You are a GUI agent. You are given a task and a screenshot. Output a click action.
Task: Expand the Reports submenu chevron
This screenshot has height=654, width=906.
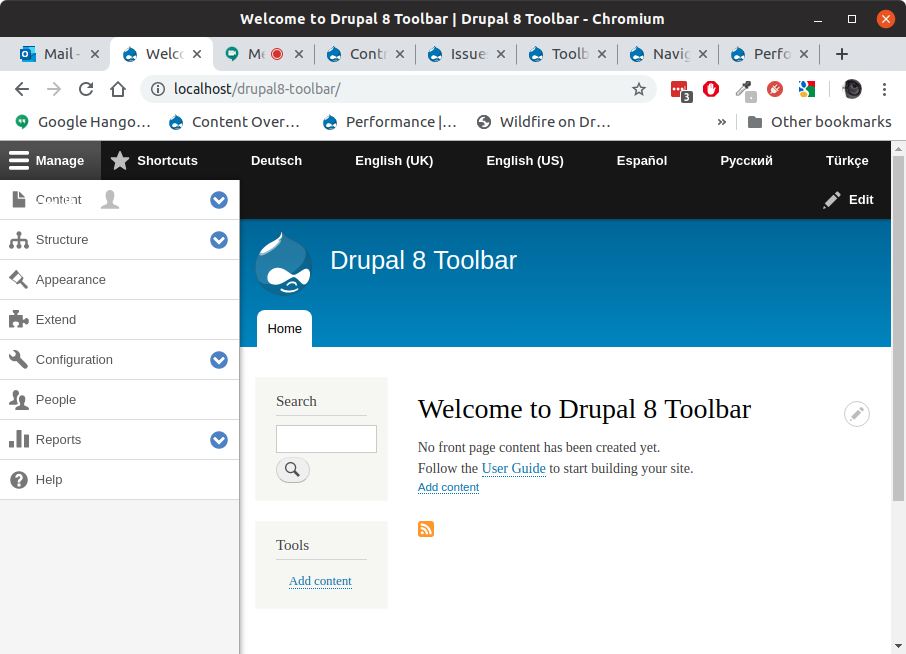pyautogui.click(x=219, y=440)
